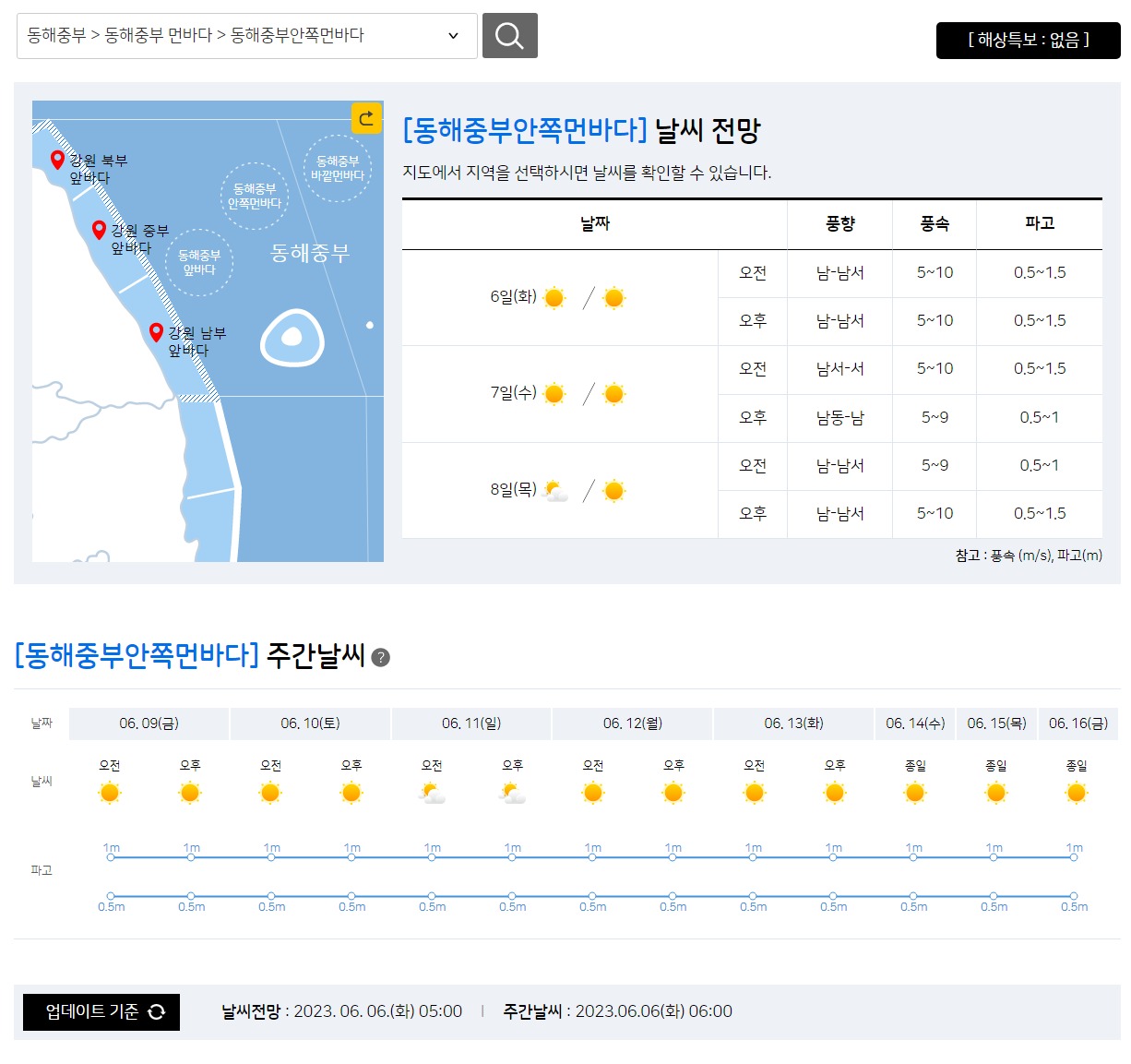1131x1064 pixels.
Task: Select 강원 중부 앞바다 red pin
Action: click(99, 230)
